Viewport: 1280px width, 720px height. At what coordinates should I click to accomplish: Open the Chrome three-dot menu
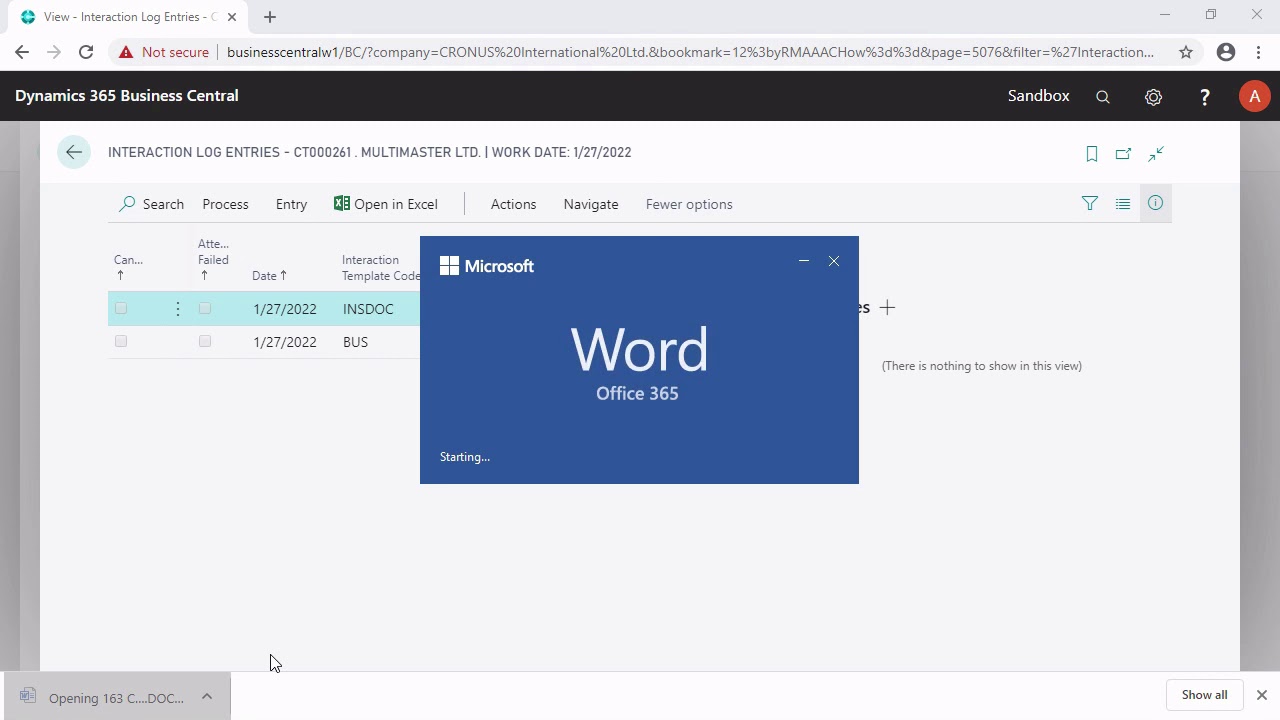1258,52
